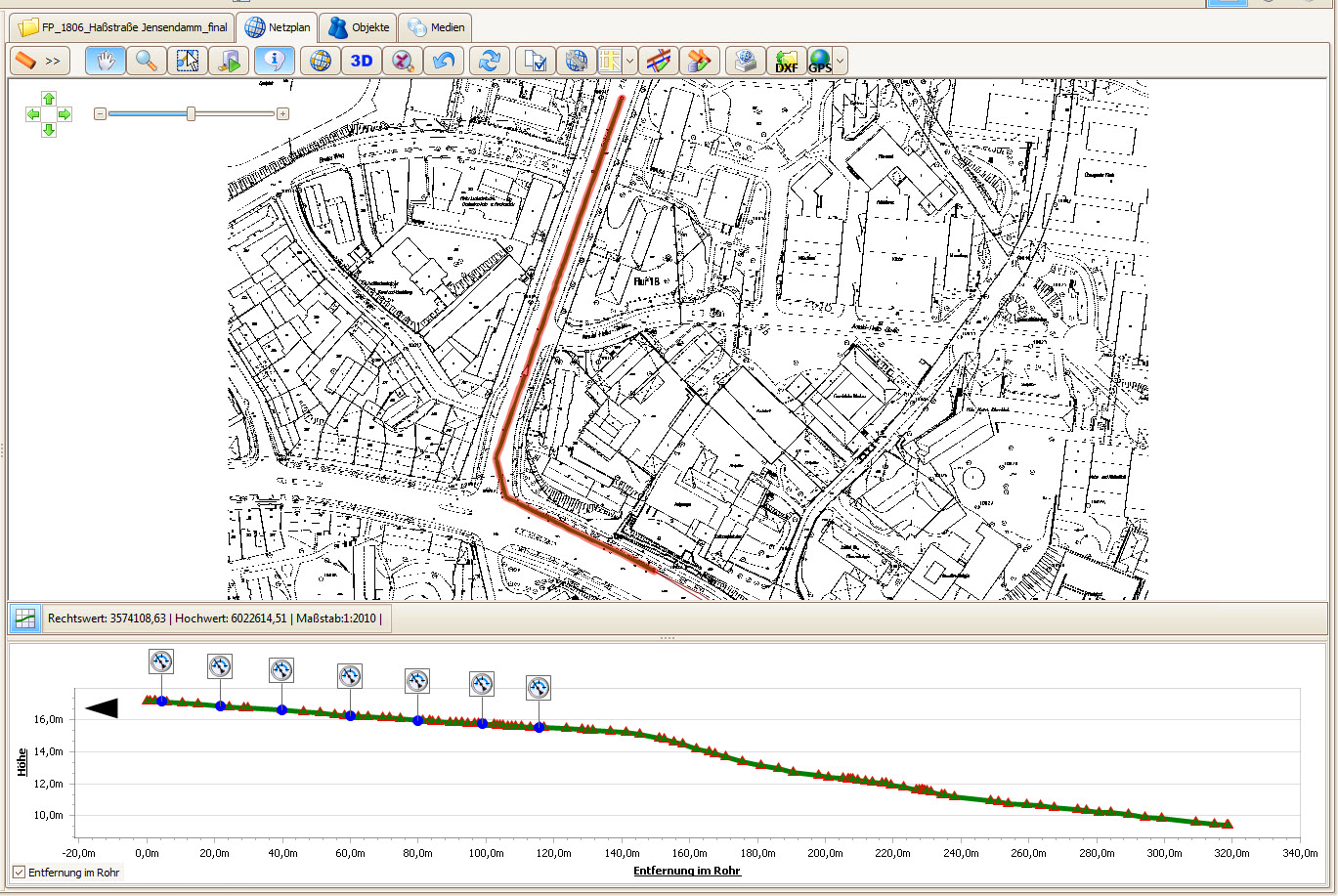The height and width of the screenshot is (896, 1338).
Task: Click the plus button to zoom in
Action: click(x=282, y=114)
